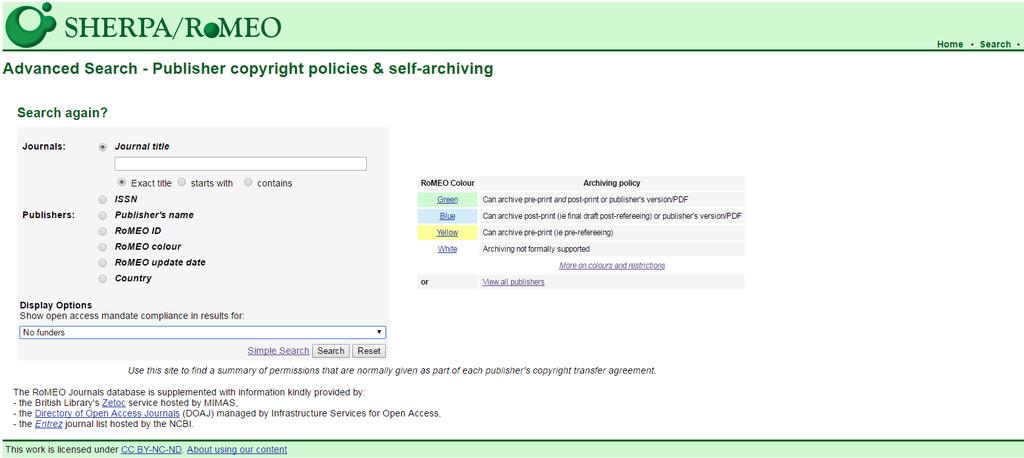1024x458 pixels.
Task: Focus the journal title text field
Action: coord(240,164)
